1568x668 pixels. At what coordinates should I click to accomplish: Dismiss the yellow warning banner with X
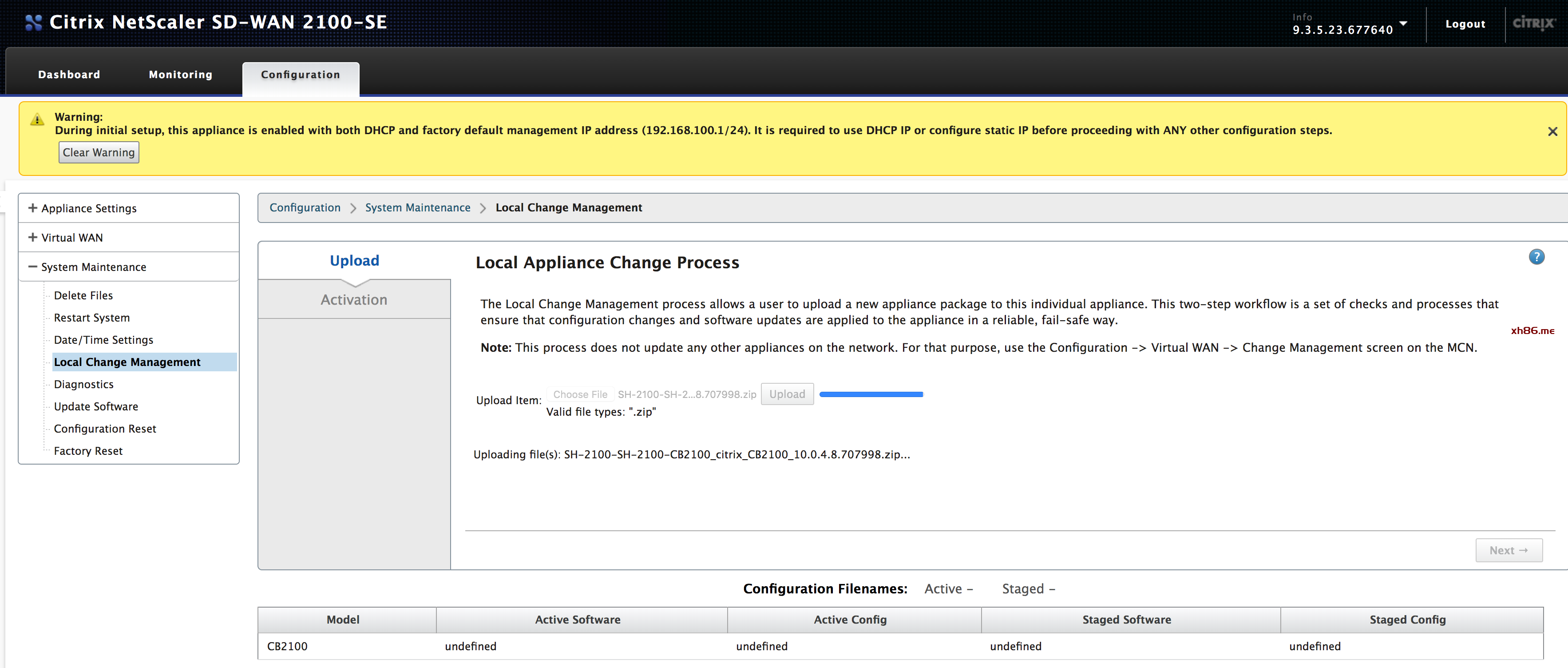pyautogui.click(x=1552, y=131)
